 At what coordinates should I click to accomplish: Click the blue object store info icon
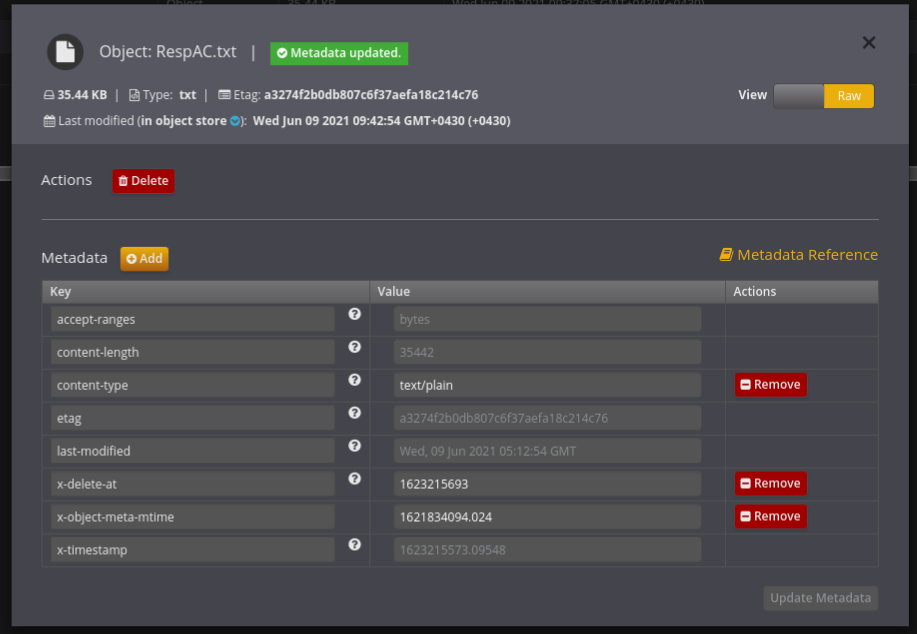pyautogui.click(x=235, y=121)
